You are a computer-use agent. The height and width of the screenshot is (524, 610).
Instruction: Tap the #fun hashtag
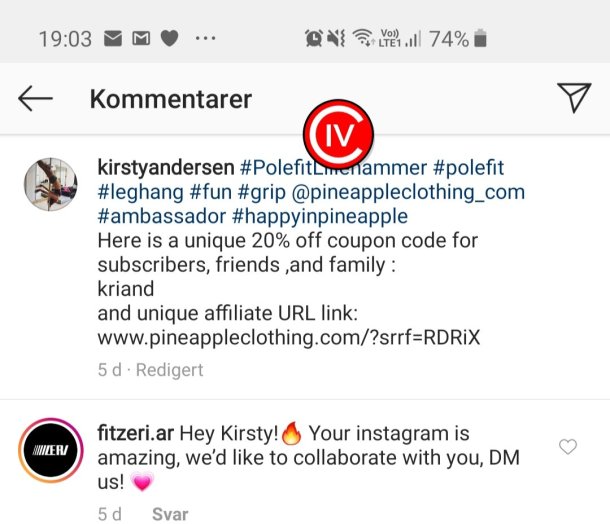[x=210, y=192]
